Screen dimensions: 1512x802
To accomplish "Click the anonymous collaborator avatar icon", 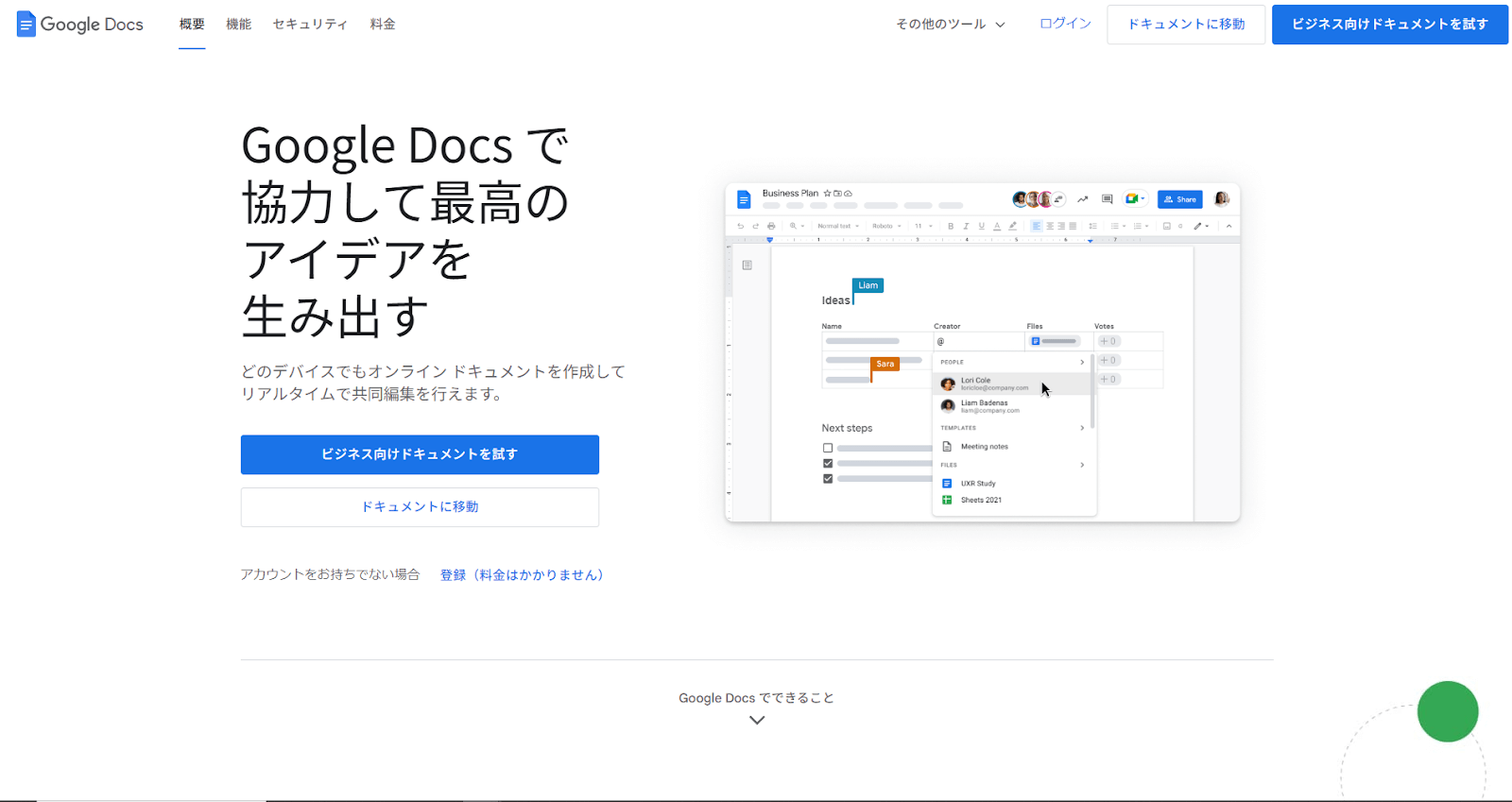I will tap(1058, 199).
